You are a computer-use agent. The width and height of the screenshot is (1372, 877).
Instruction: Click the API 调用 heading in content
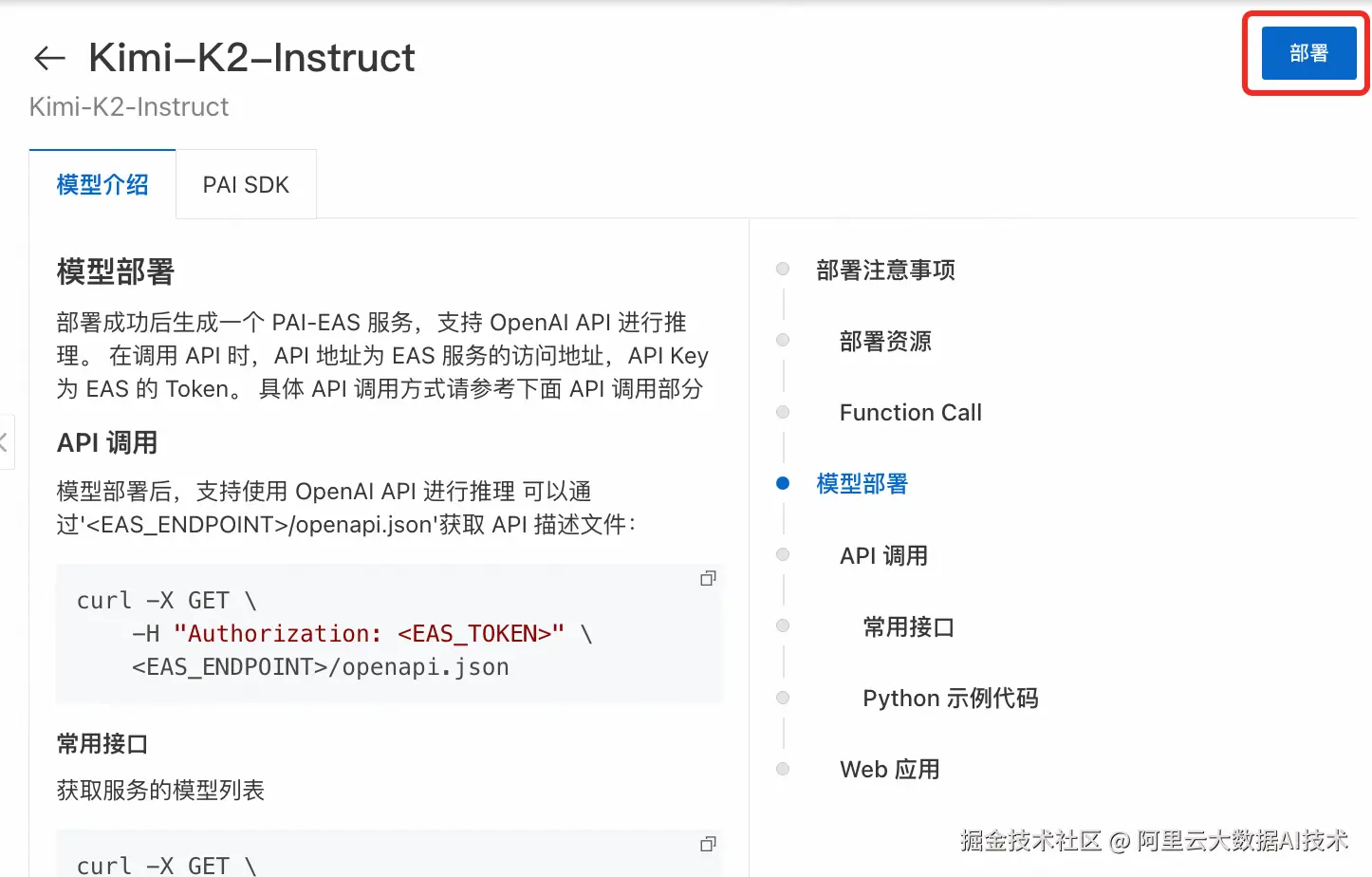[x=107, y=442]
